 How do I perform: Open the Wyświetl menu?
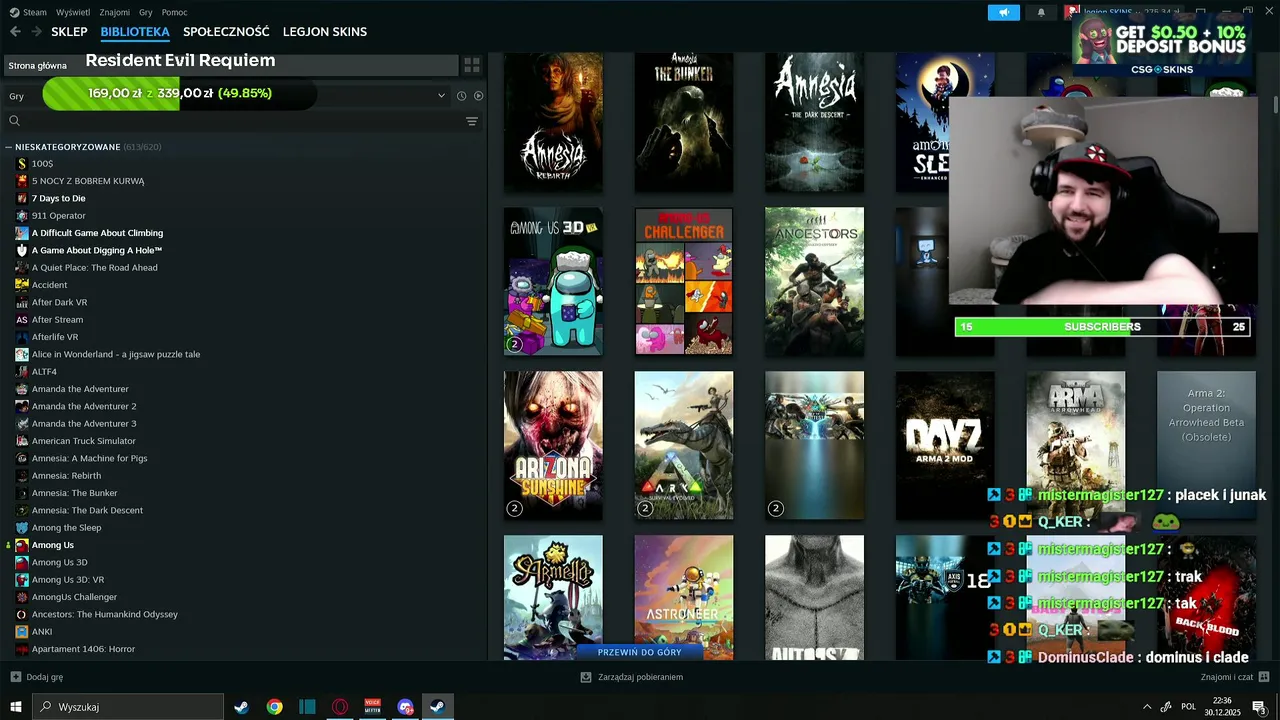[73, 12]
